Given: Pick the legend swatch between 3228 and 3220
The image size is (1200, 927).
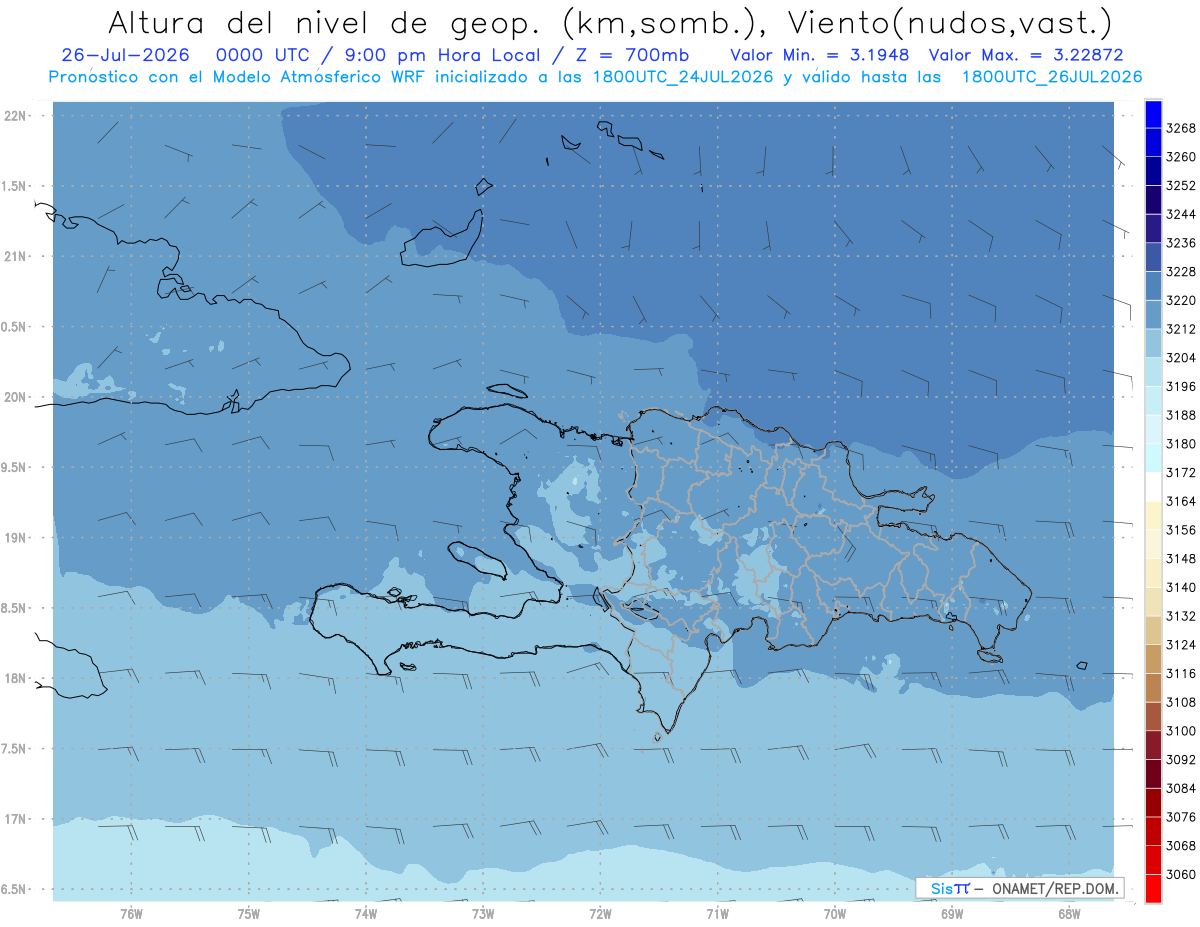Looking at the screenshot, I should click(1153, 286).
